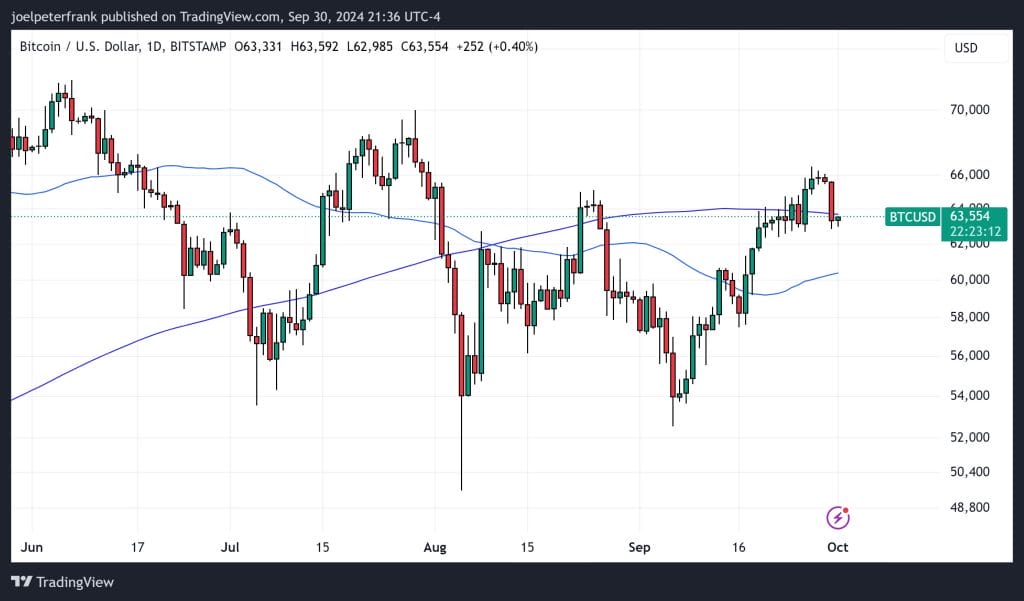The width and height of the screenshot is (1024, 601).
Task: Click the 60,000 price axis label
Action: tap(968, 280)
